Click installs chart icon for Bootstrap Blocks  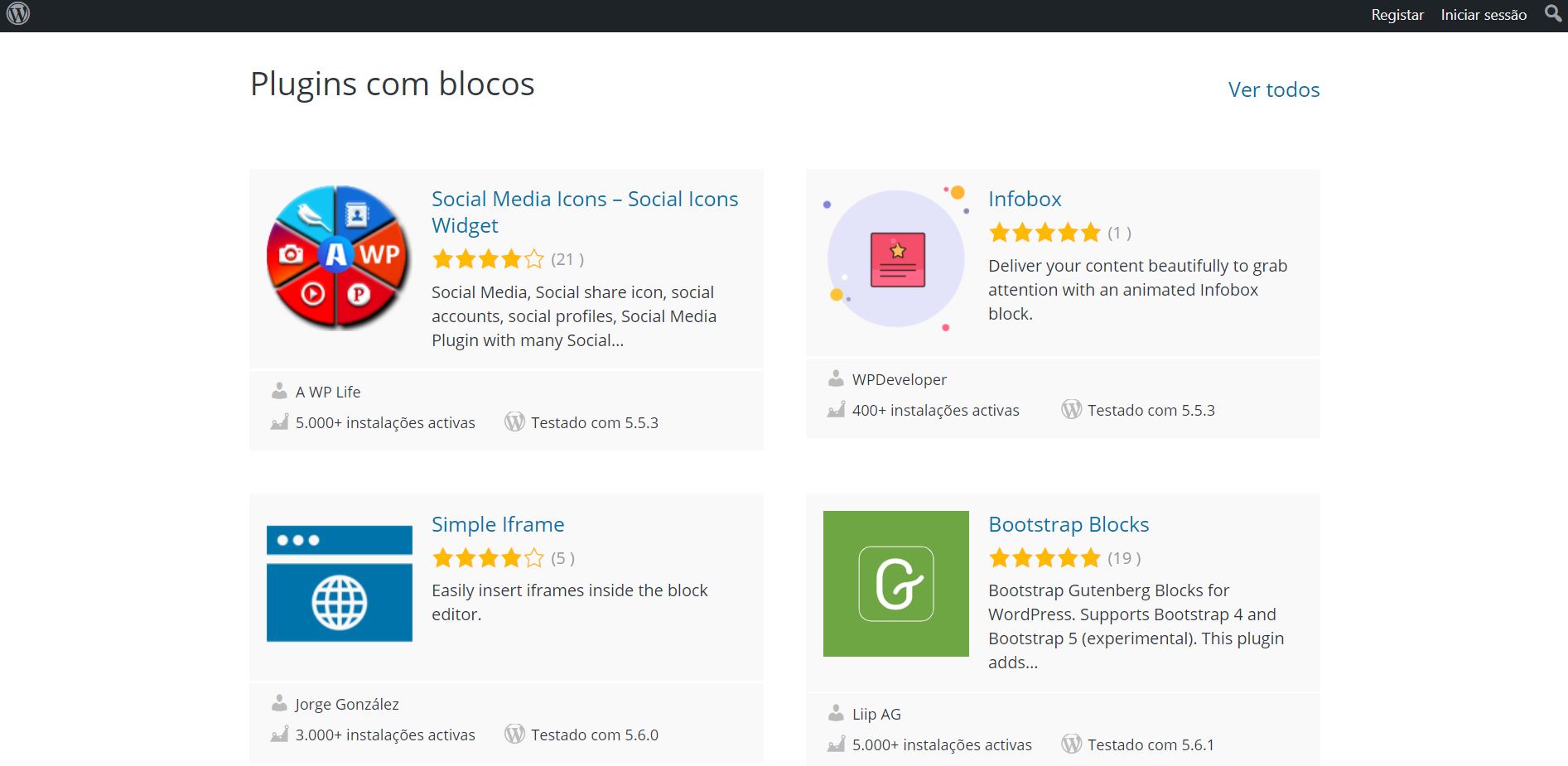[836, 744]
